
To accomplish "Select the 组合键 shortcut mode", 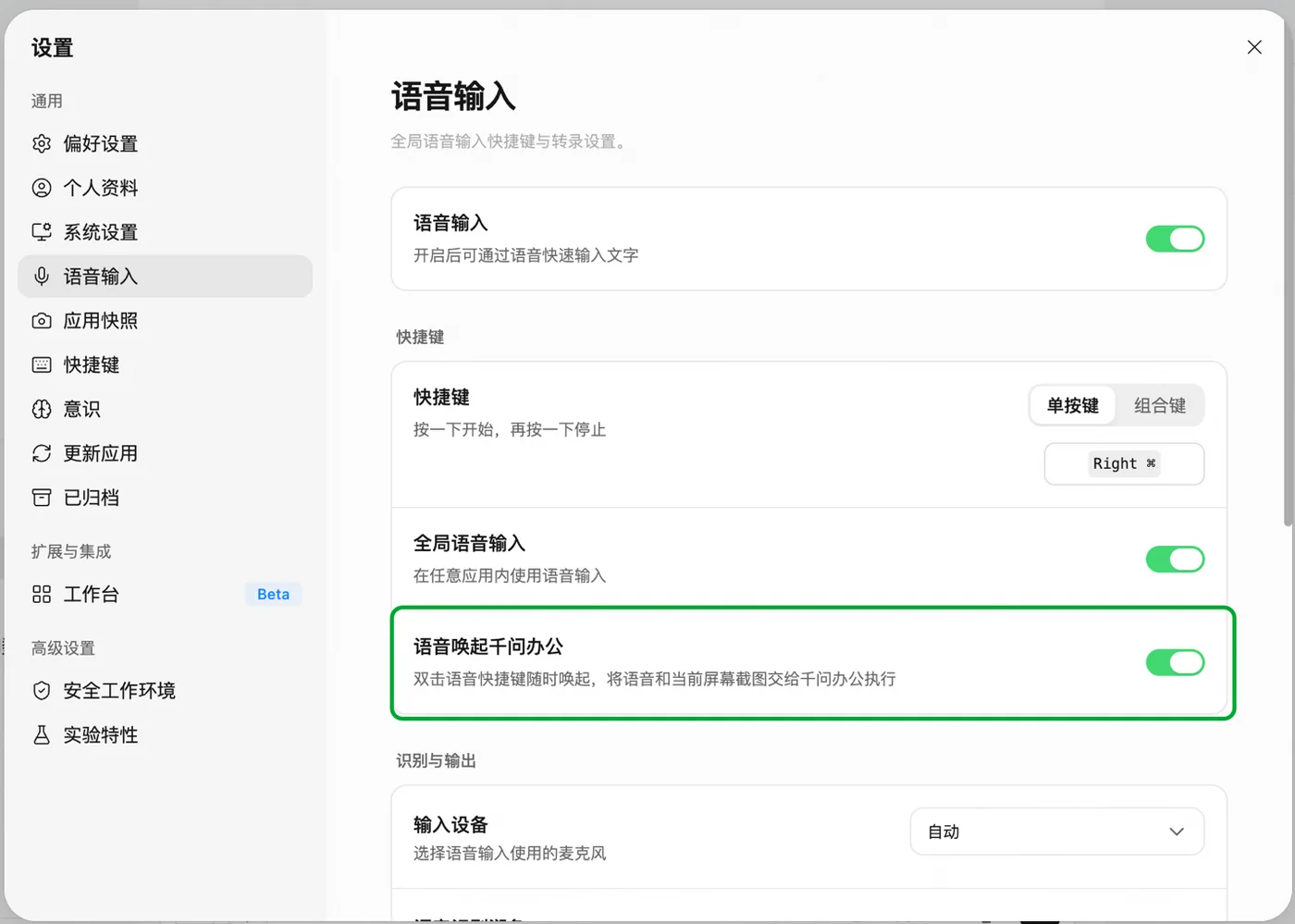I will click(x=1160, y=405).
